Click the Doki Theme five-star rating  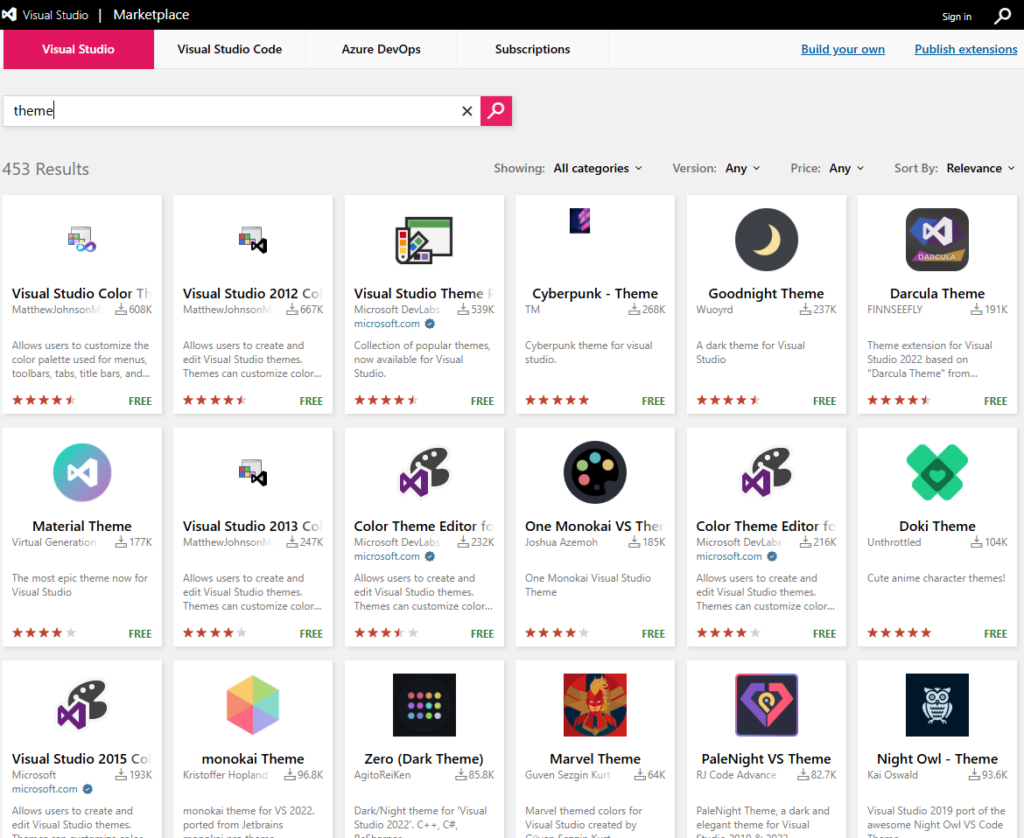click(x=899, y=632)
